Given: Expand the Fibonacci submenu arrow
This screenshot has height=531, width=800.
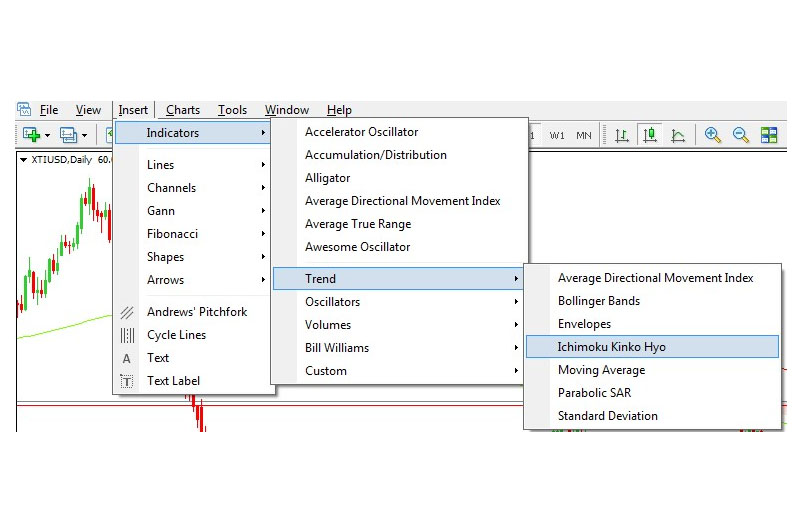Looking at the screenshot, I should pyautogui.click(x=263, y=234).
